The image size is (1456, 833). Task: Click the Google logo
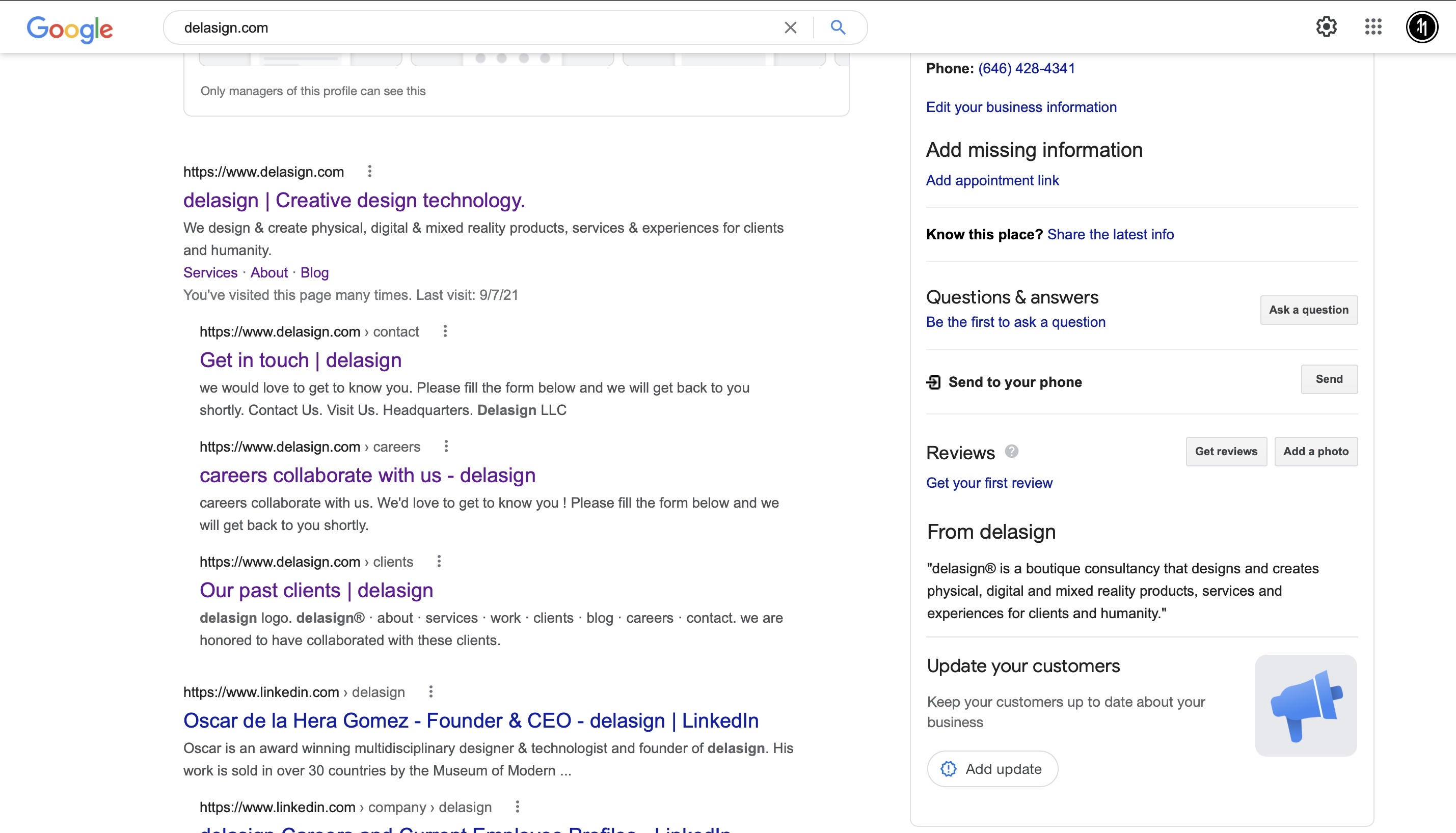tap(70, 29)
